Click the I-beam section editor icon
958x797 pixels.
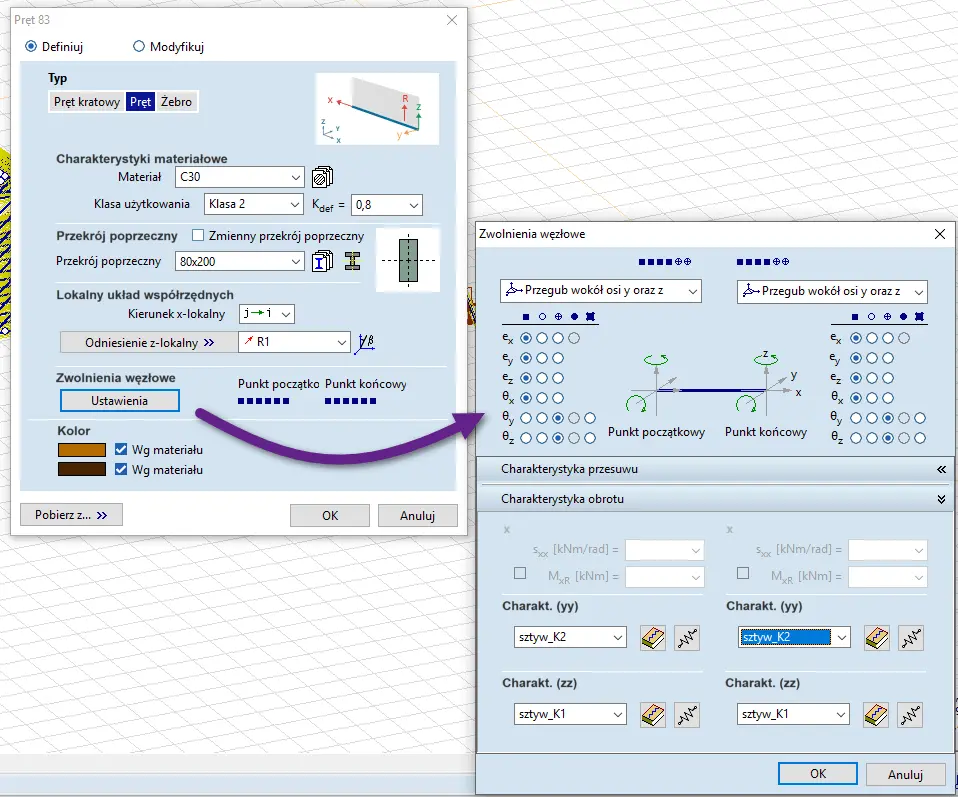click(x=352, y=261)
